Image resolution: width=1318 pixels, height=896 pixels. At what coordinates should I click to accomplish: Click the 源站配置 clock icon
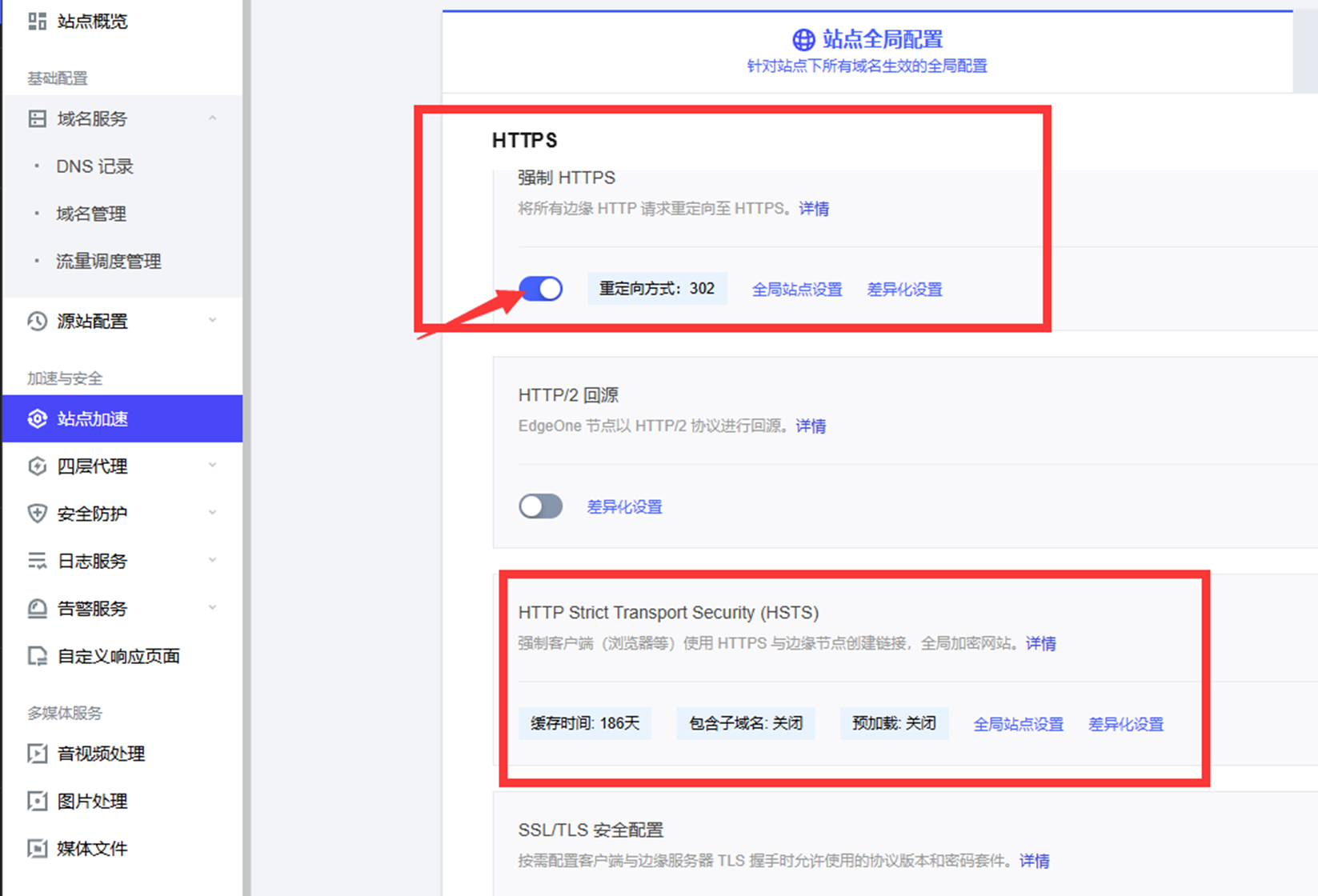[37, 322]
